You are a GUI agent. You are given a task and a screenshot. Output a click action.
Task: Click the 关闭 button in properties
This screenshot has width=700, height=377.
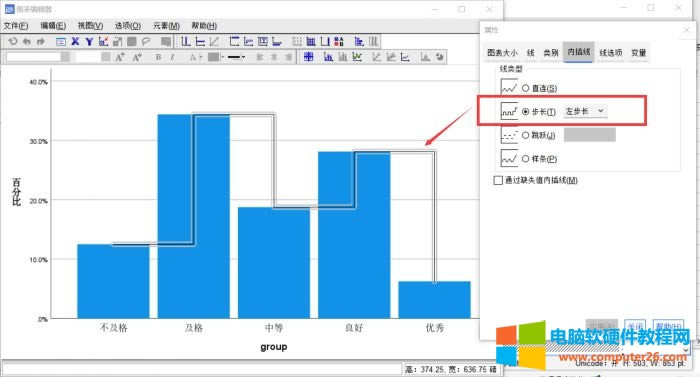(635, 326)
